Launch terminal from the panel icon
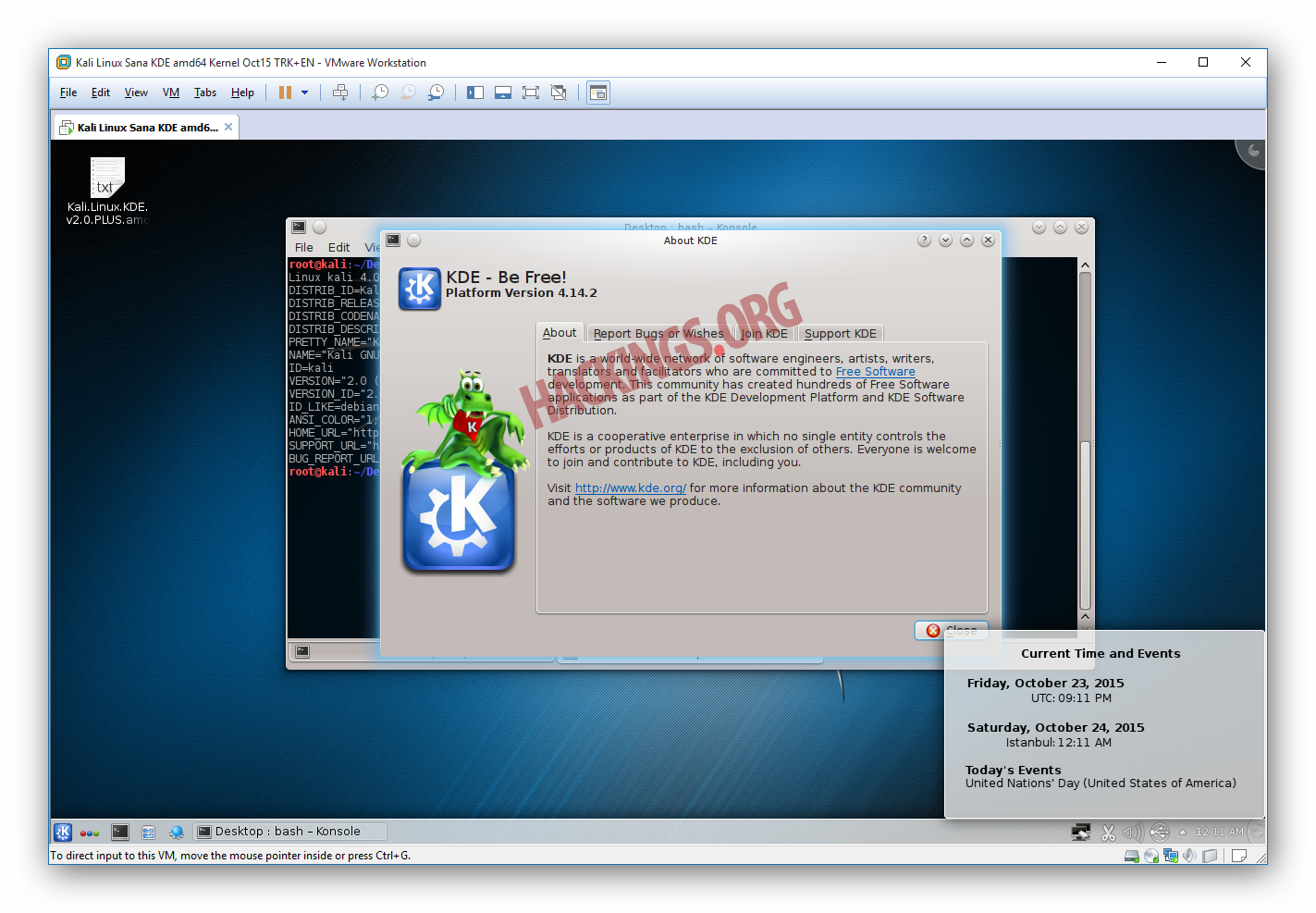 [120, 832]
